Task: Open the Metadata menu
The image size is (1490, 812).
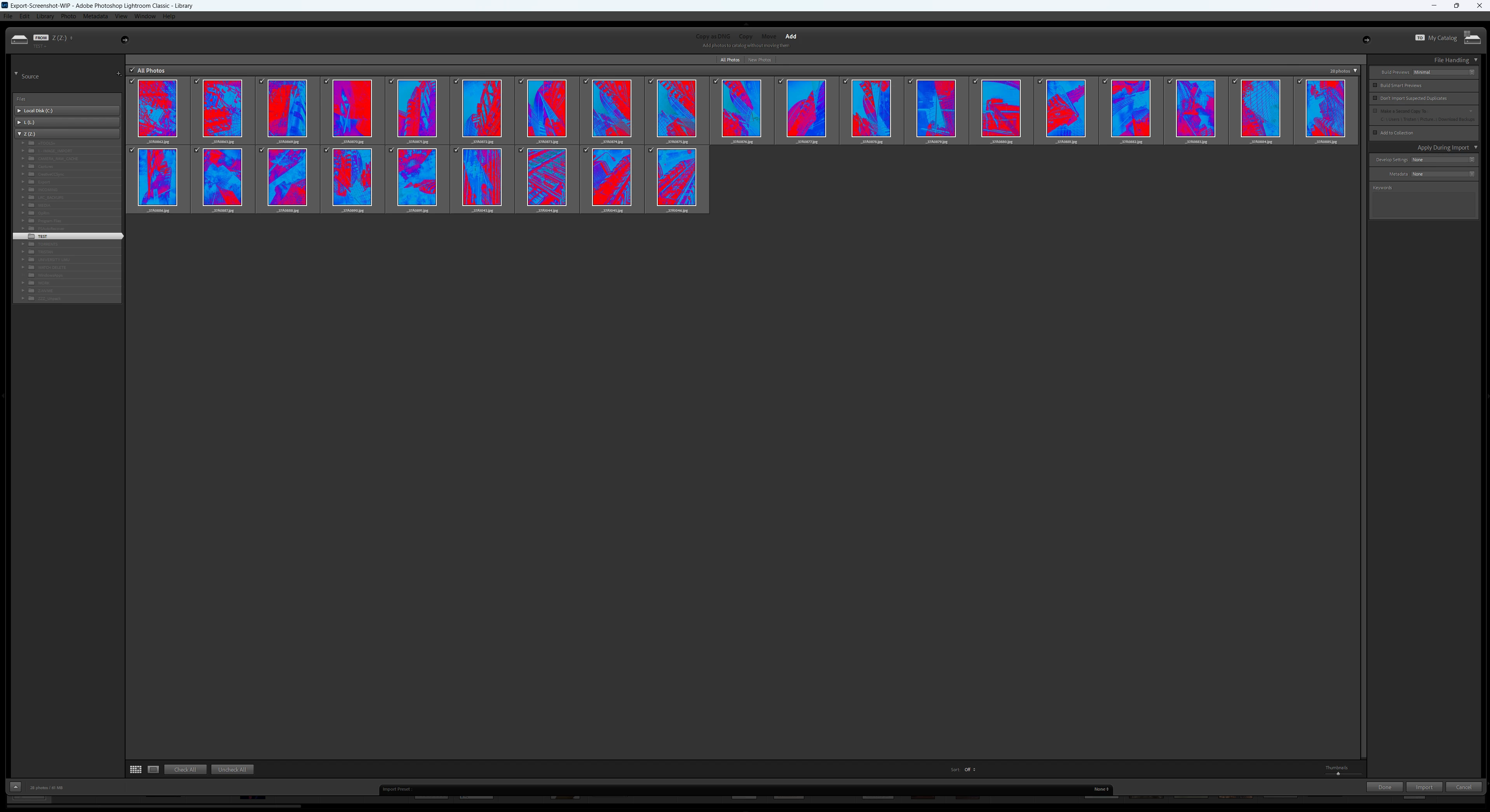Action: [x=95, y=16]
